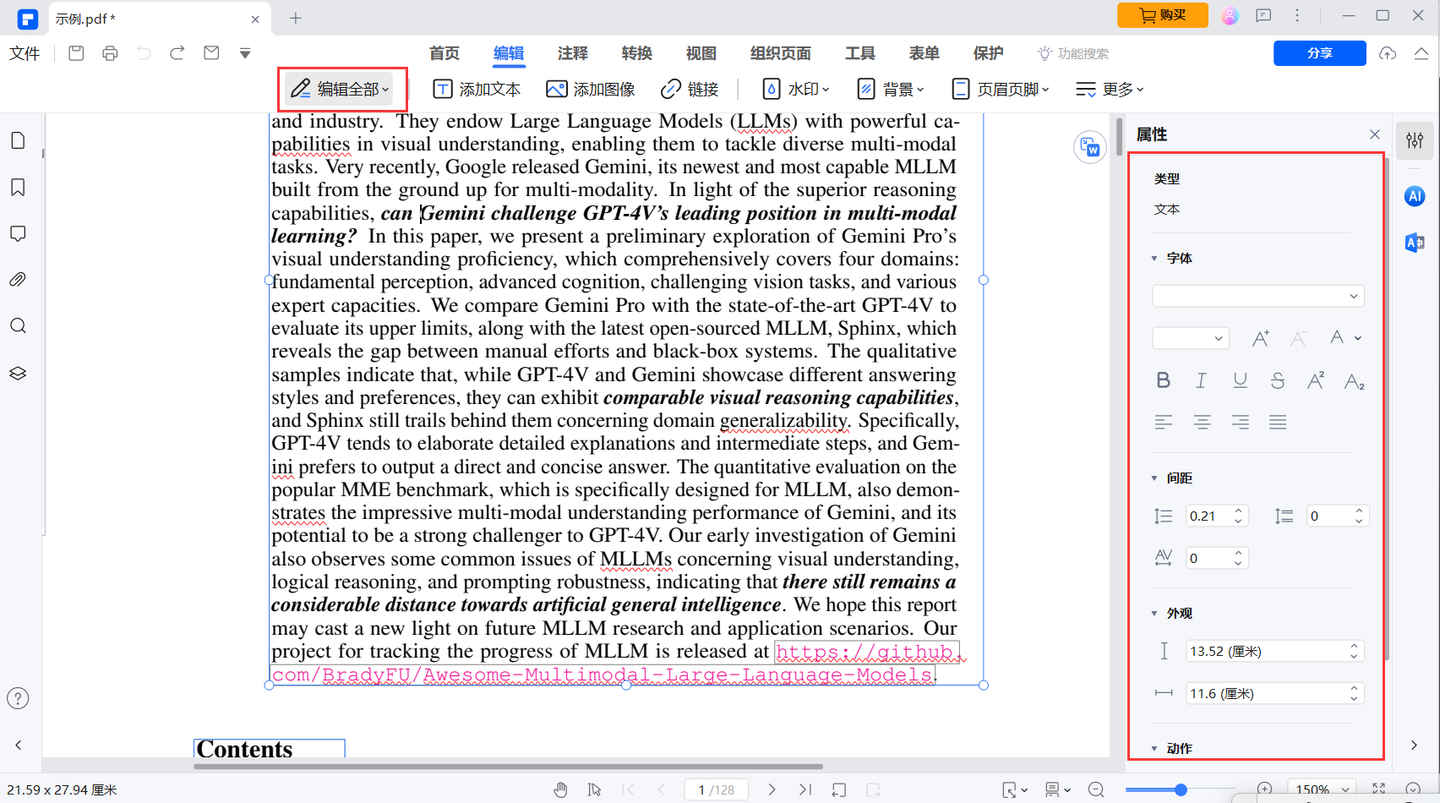The height and width of the screenshot is (803, 1440).
Task: Open the 页眉页脚 dropdown
Action: (1000, 89)
